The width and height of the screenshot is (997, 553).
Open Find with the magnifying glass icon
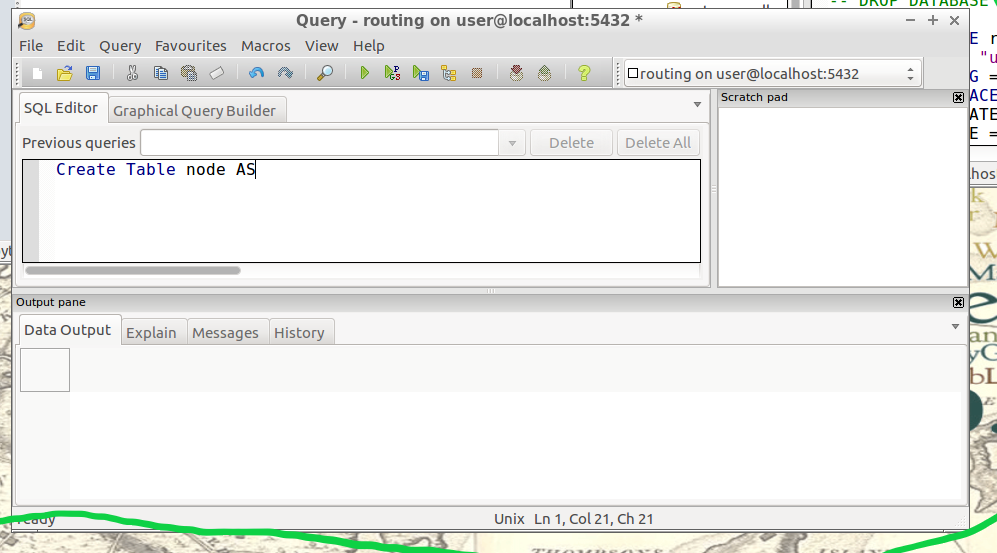tap(325, 73)
